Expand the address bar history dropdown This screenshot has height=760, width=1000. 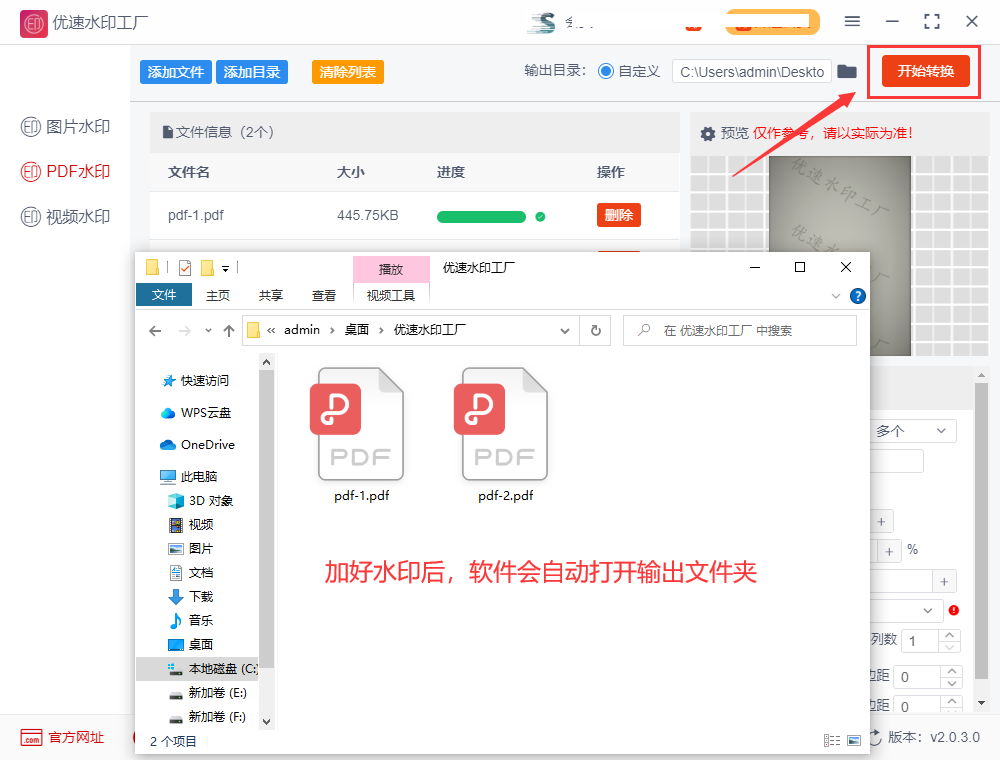(x=564, y=330)
